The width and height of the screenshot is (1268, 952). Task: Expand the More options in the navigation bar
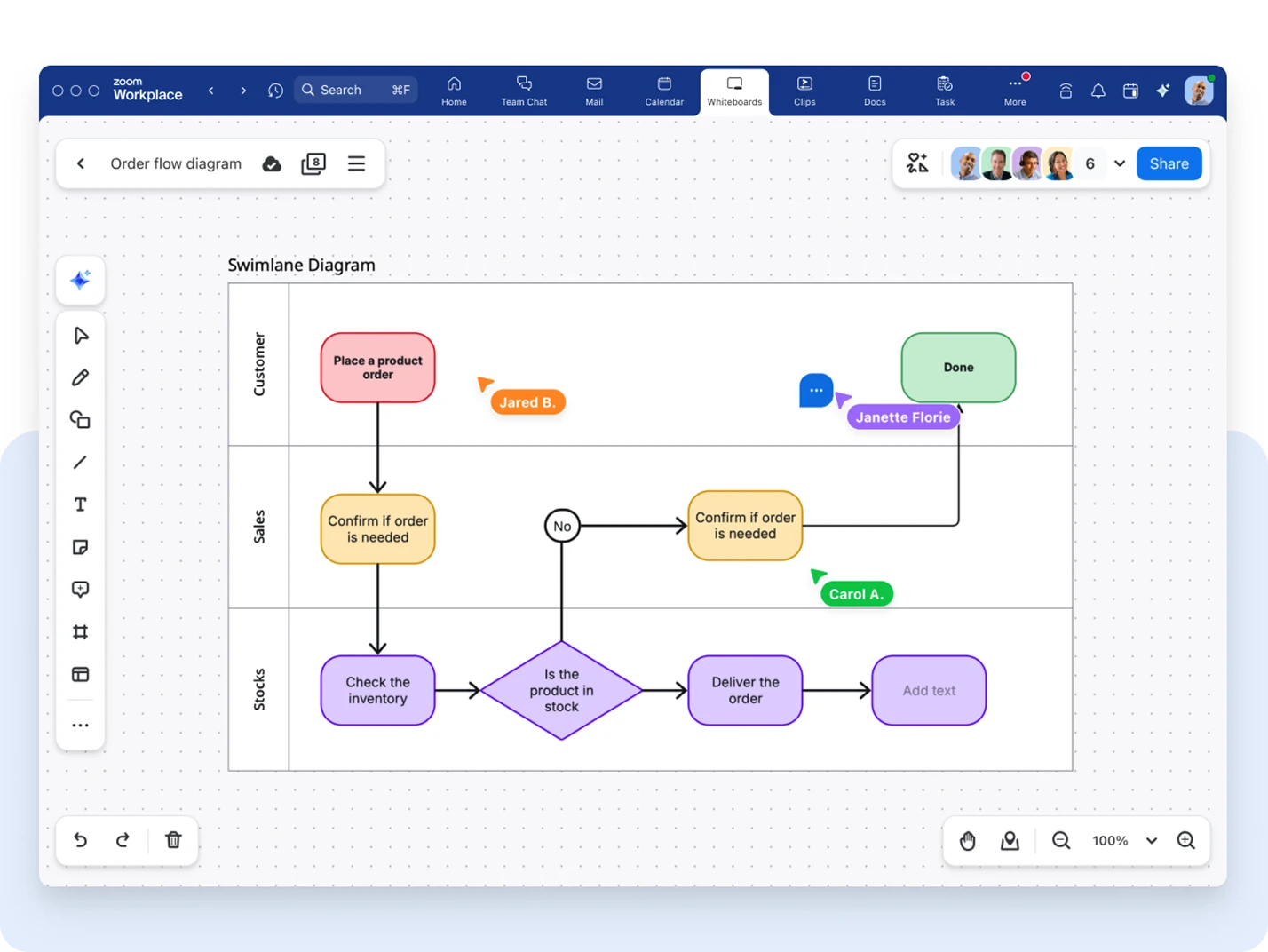1014,91
